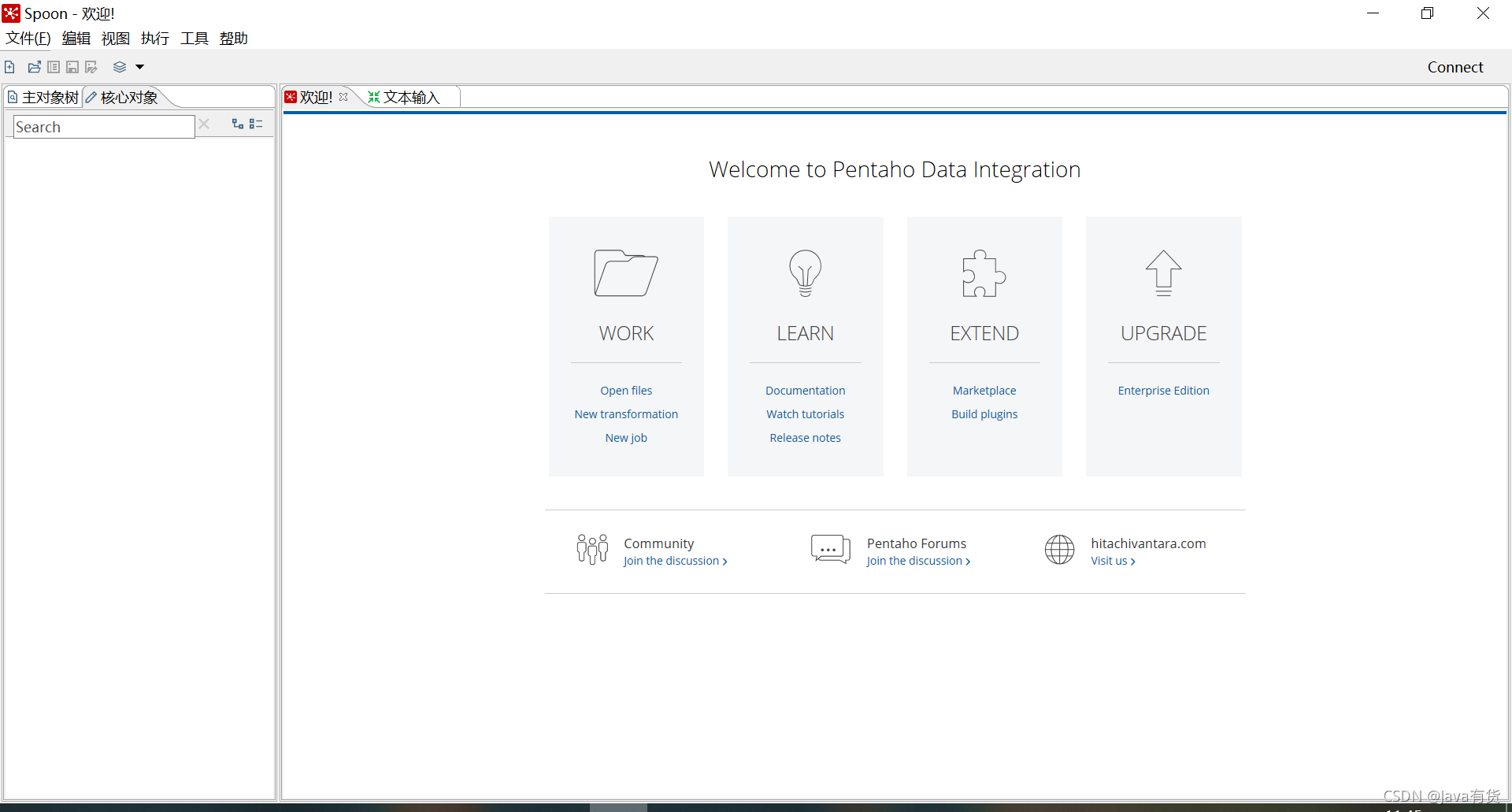This screenshot has width=1512, height=812.
Task: Click the Open file toolbar icon
Action: coord(34,67)
